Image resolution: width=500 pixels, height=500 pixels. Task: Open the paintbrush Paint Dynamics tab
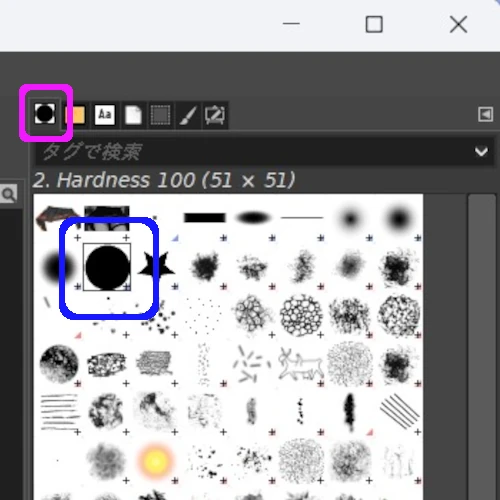(188, 115)
